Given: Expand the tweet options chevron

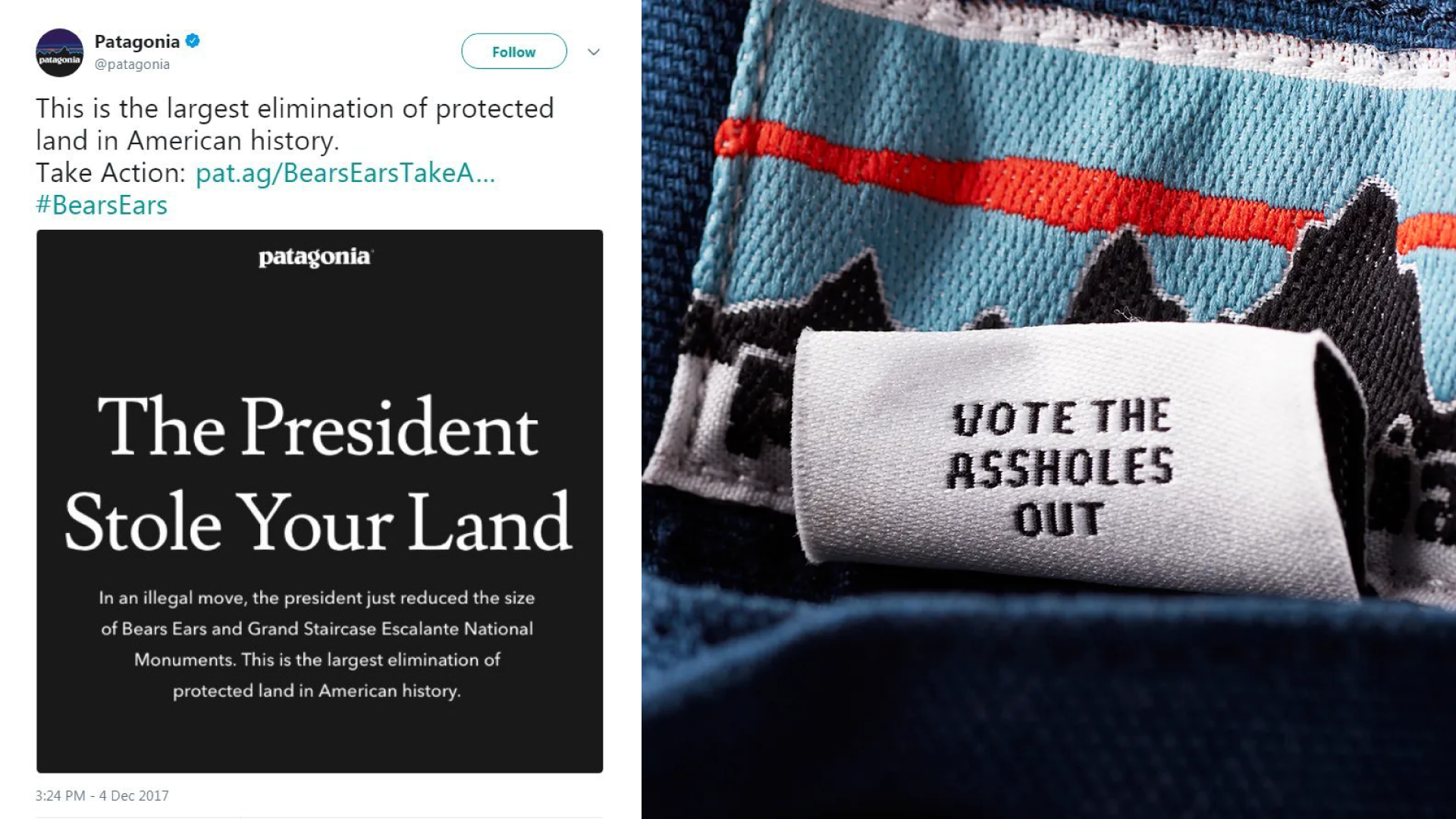Looking at the screenshot, I should (594, 52).
